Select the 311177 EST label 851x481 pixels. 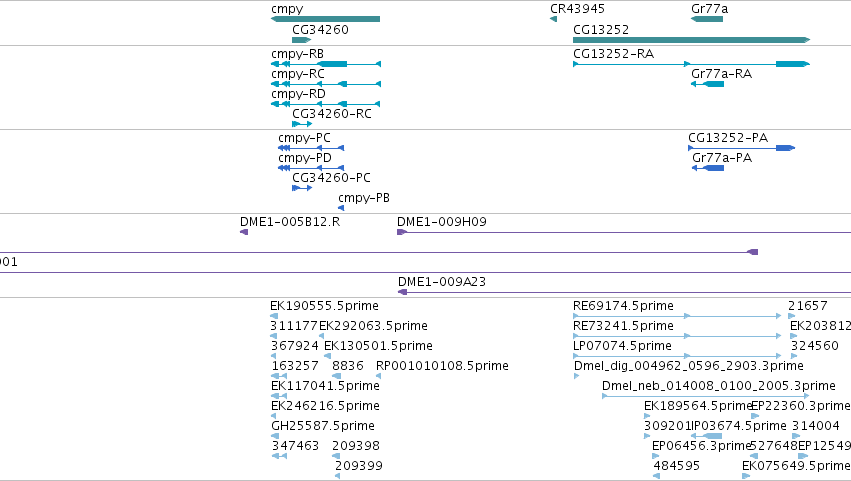(x=294, y=326)
